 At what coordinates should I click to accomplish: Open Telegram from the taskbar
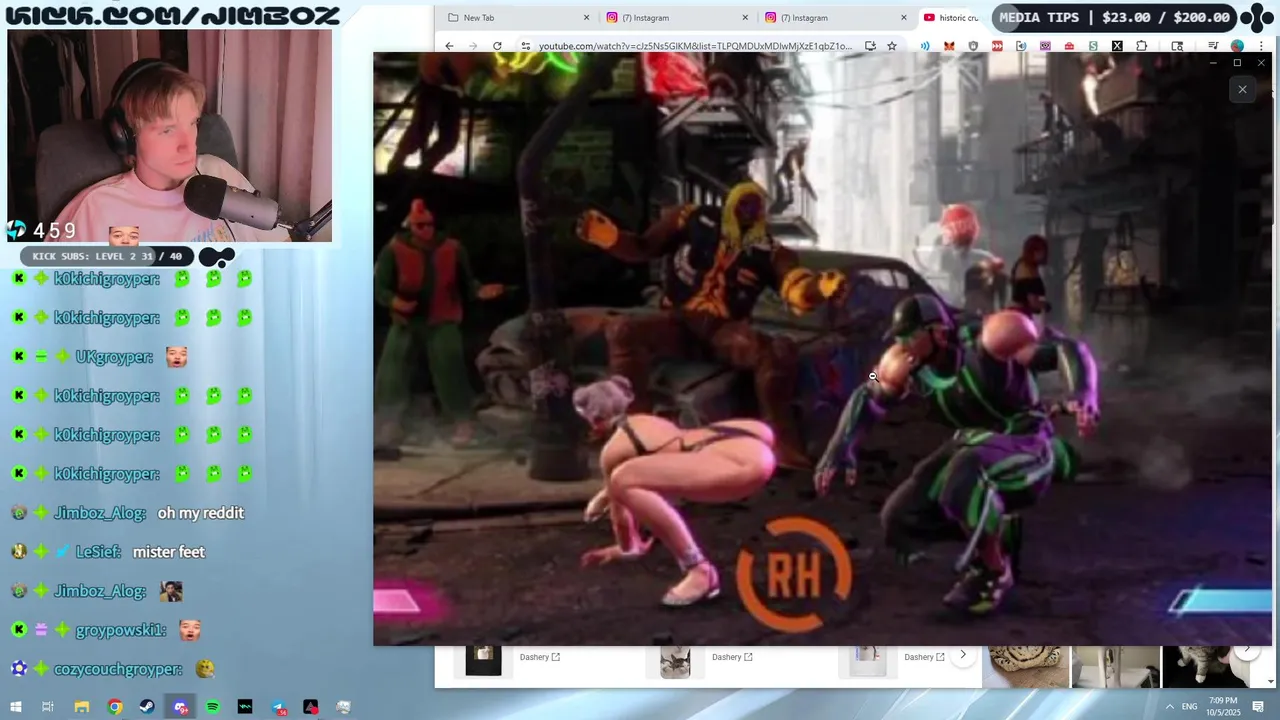coord(279,707)
